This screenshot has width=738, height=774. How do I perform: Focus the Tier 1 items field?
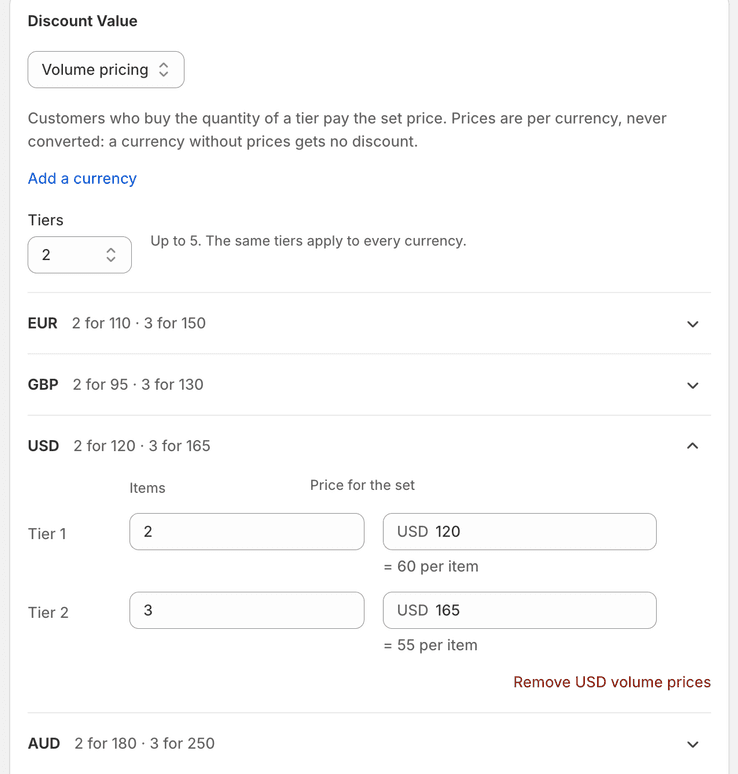coord(247,532)
